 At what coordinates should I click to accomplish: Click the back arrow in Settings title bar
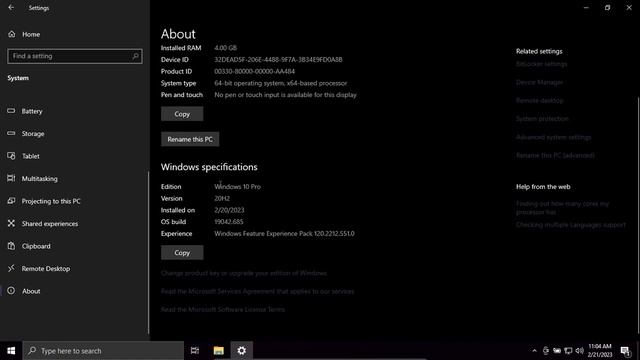[x=11, y=7]
